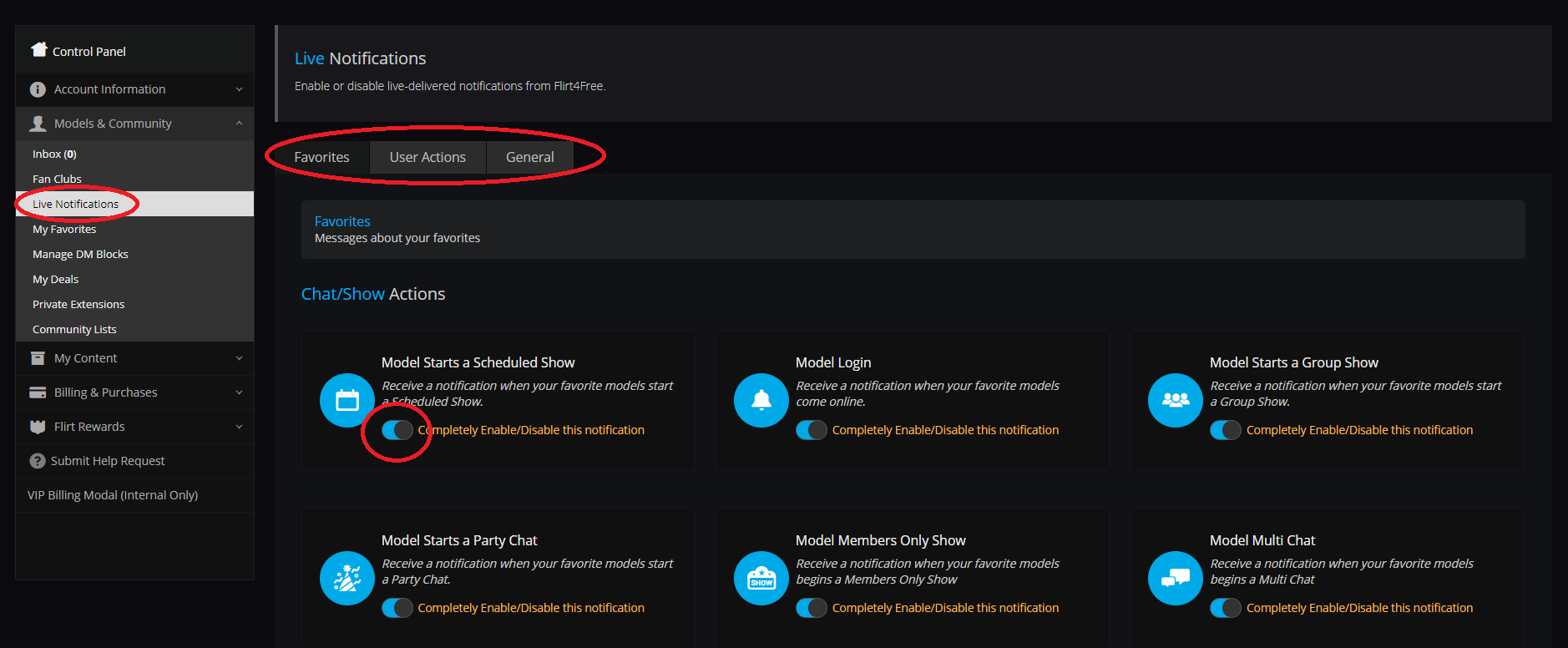Click the party popper icon for Party Chat

(346, 579)
